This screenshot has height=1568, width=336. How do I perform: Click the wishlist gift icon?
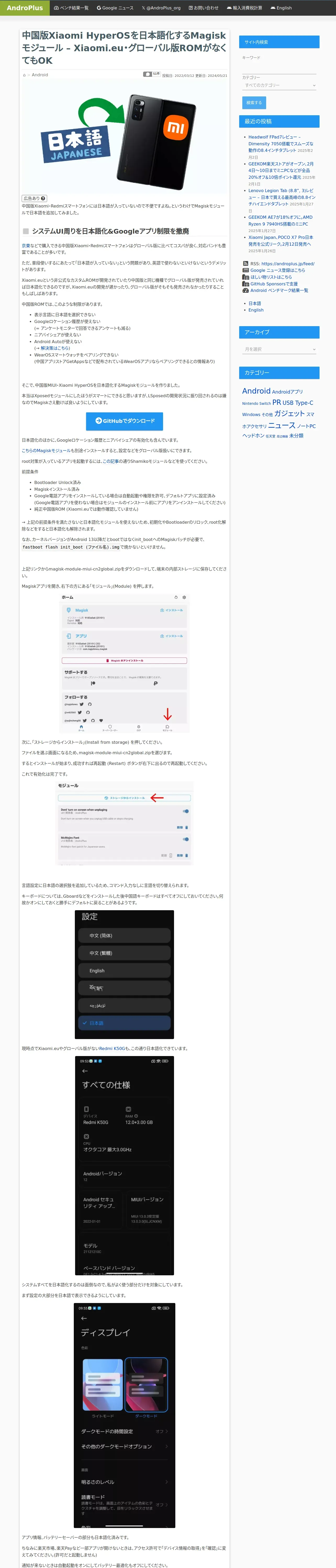(x=246, y=277)
